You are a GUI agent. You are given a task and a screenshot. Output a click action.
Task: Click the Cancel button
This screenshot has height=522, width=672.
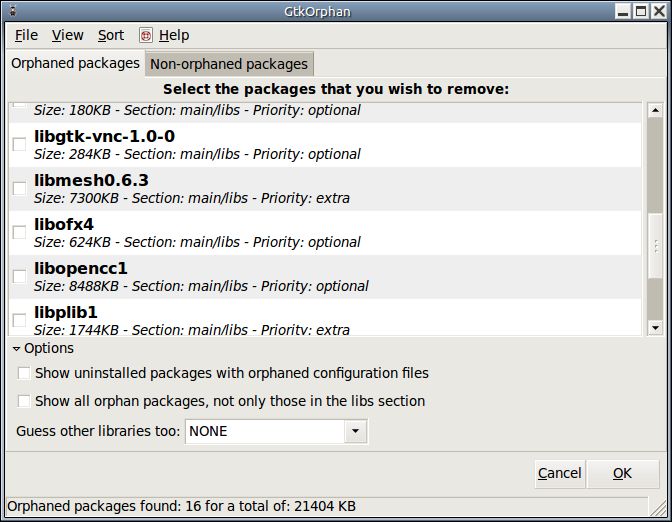click(x=559, y=474)
